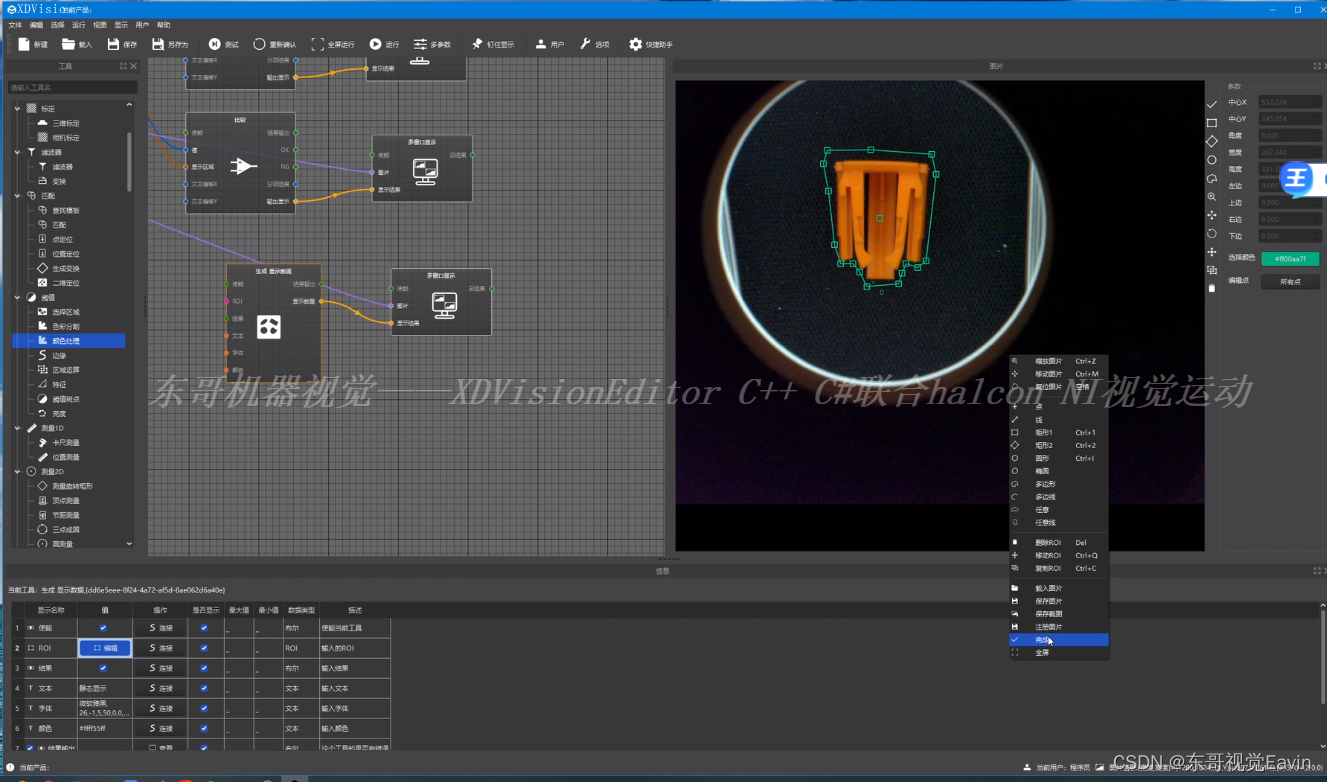Click the 宽度 value field
The image size is (1327, 782).
coord(1288,152)
